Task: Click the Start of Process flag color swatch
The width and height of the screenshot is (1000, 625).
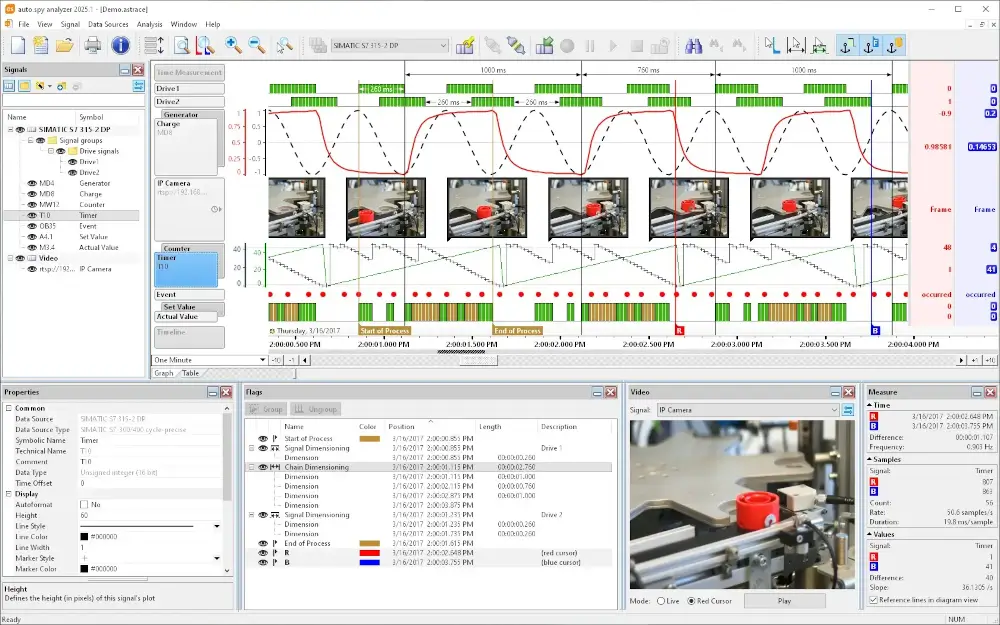Action: coord(369,439)
